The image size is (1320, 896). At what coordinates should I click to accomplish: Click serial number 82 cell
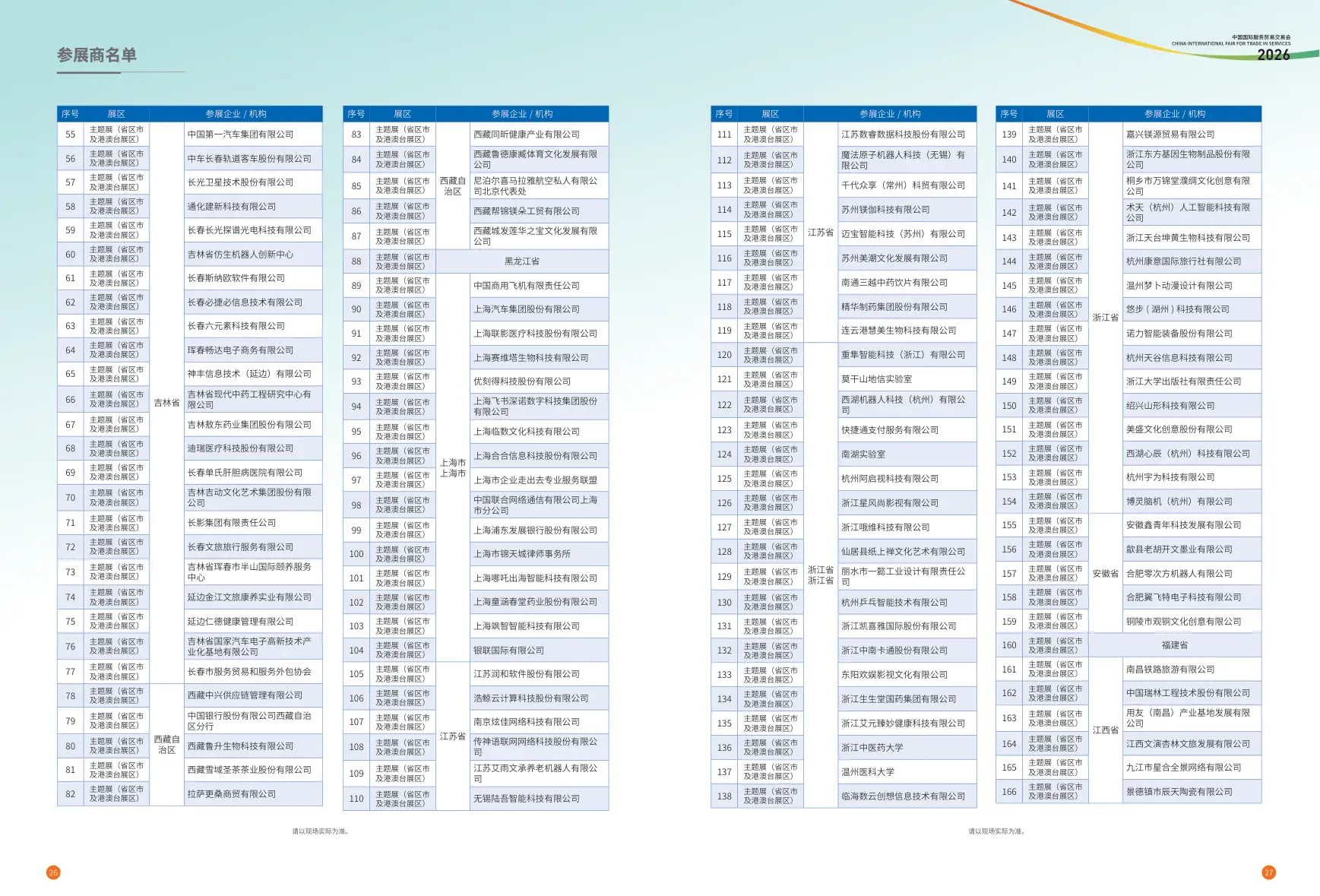71,794
